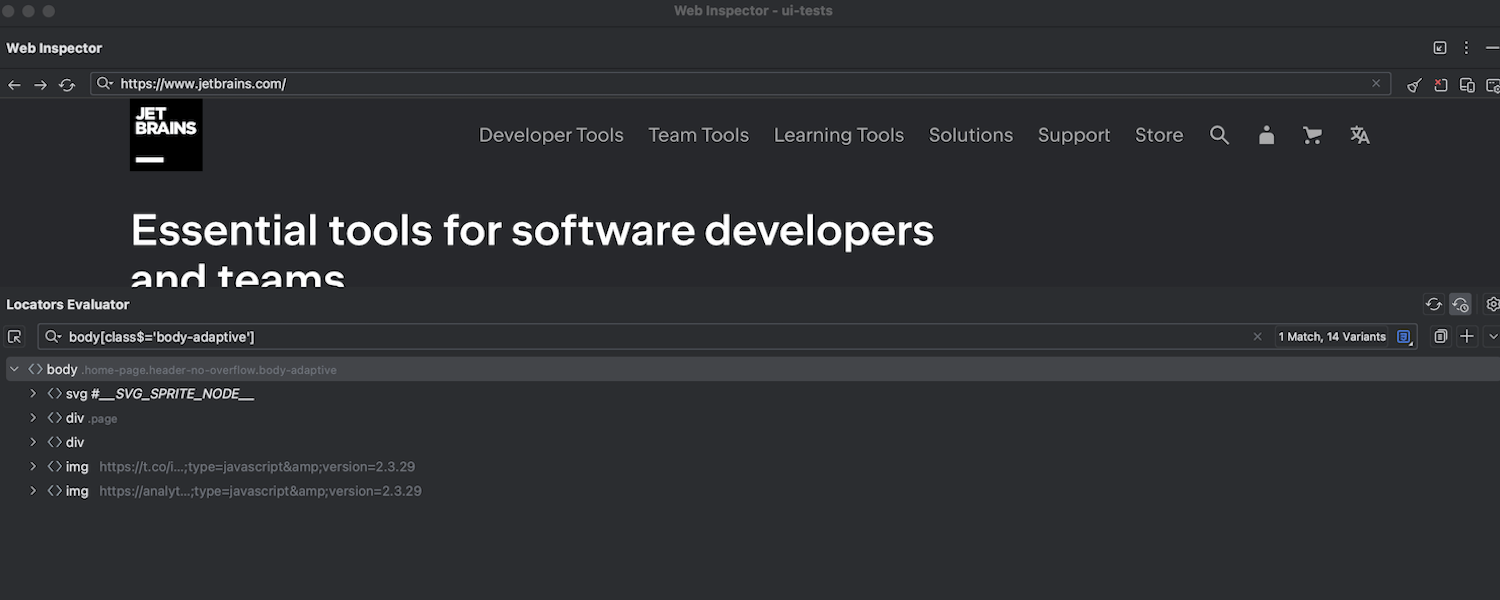Open the Developer Tools menu
Image resolution: width=1500 pixels, height=600 pixels.
[x=551, y=135]
